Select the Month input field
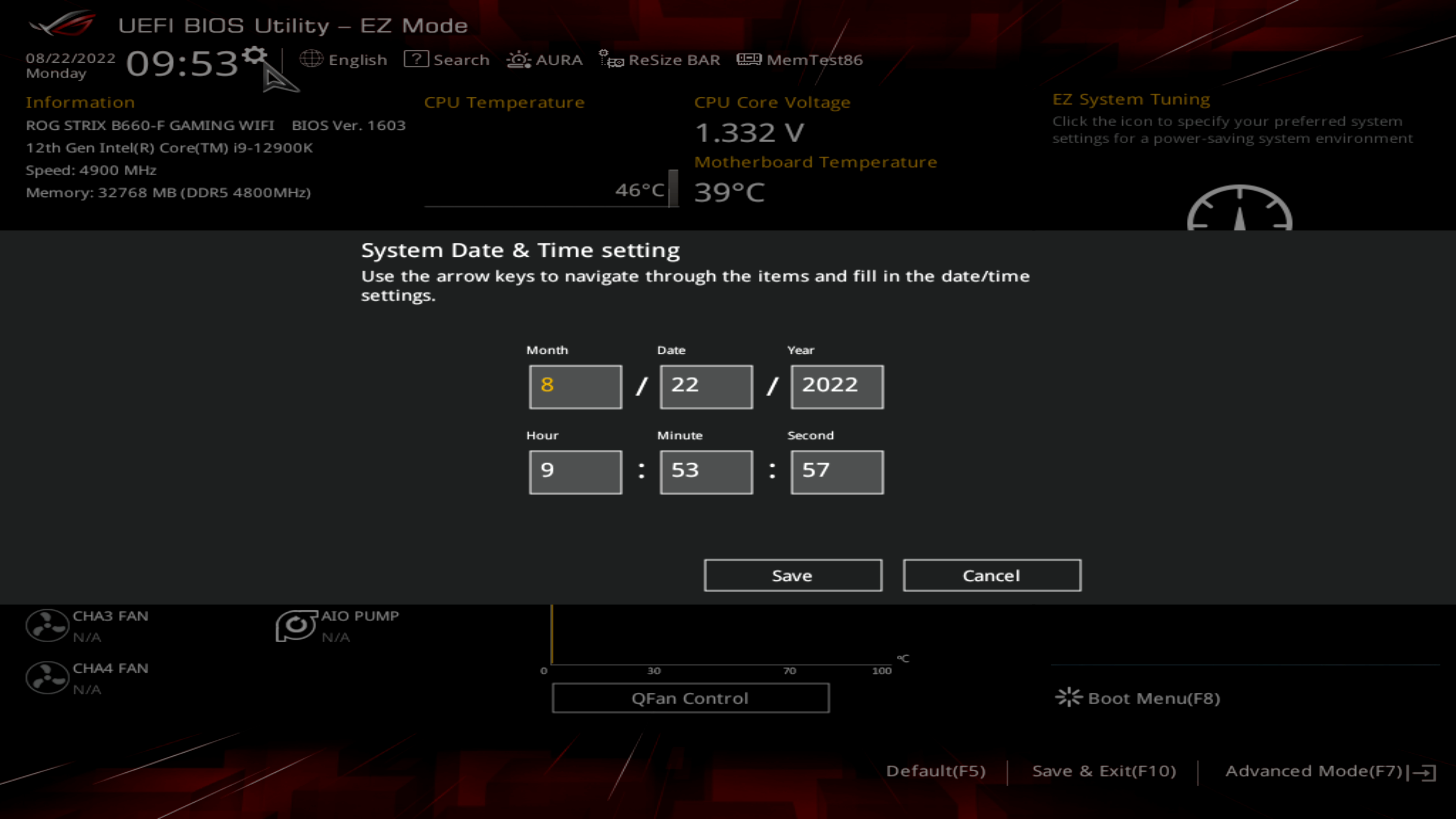This screenshot has height=819, width=1456. pyautogui.click(x=576, y=387)
